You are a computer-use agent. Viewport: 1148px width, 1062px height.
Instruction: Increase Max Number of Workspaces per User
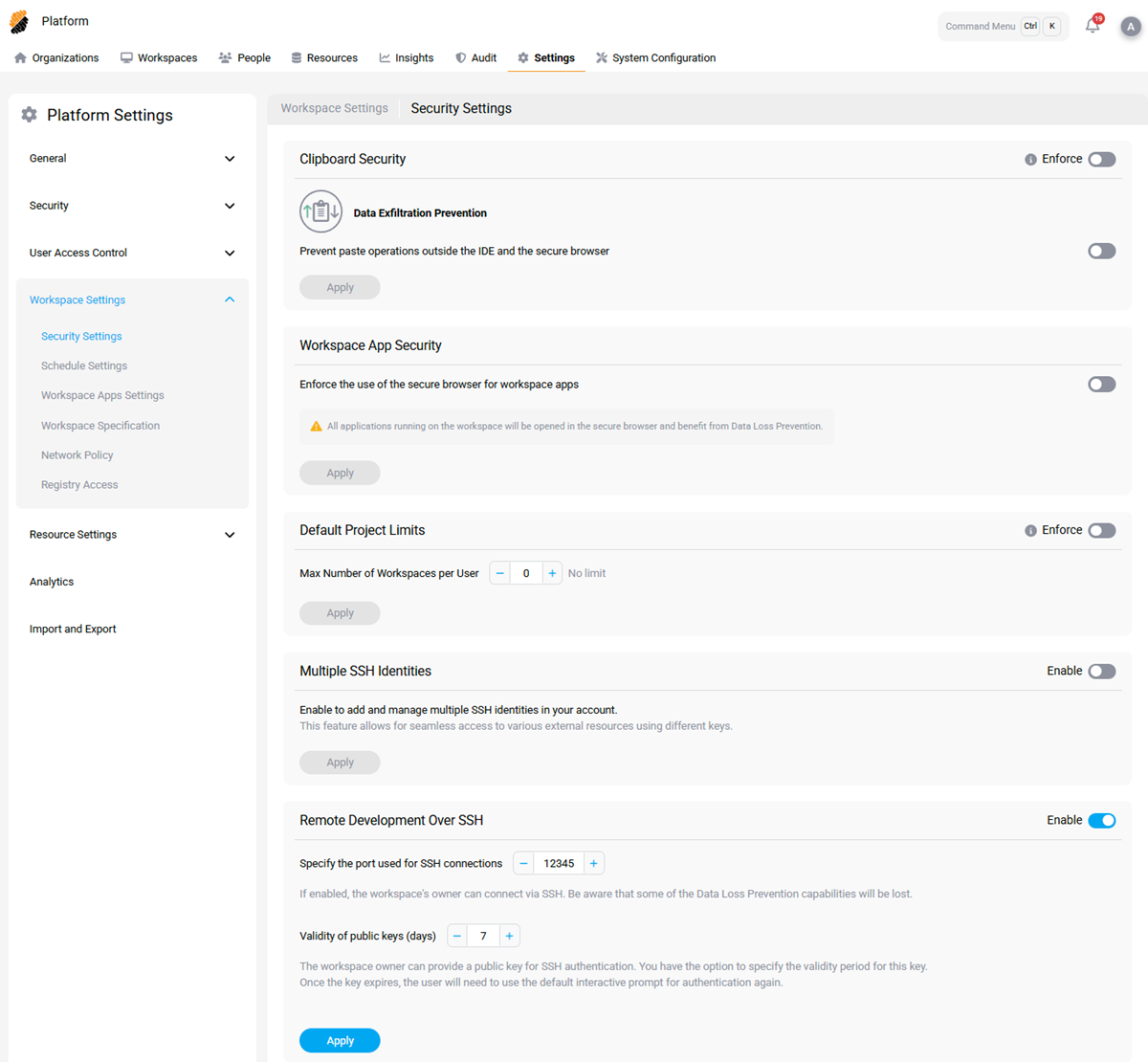point(552,572)
